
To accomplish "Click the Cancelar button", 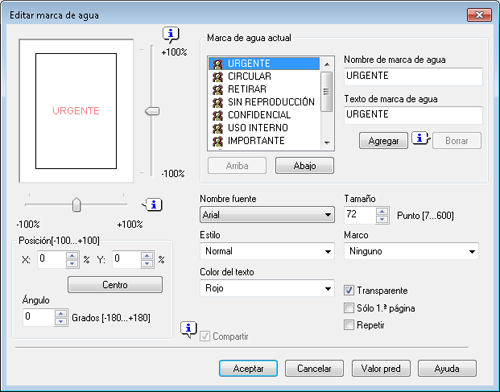I will coord(314,369).
